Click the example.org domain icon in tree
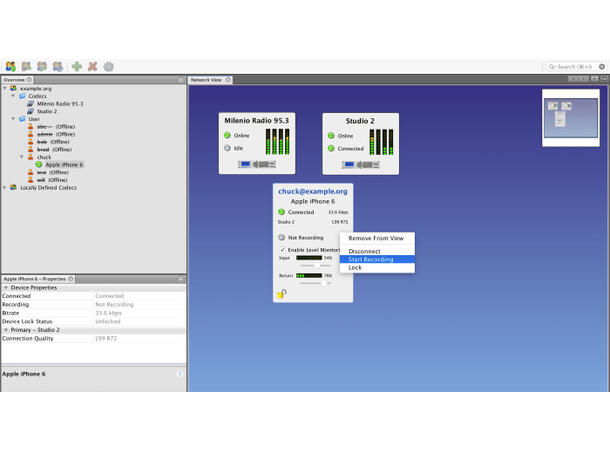This screenshot has height=450, width=610. coord(14,88)
